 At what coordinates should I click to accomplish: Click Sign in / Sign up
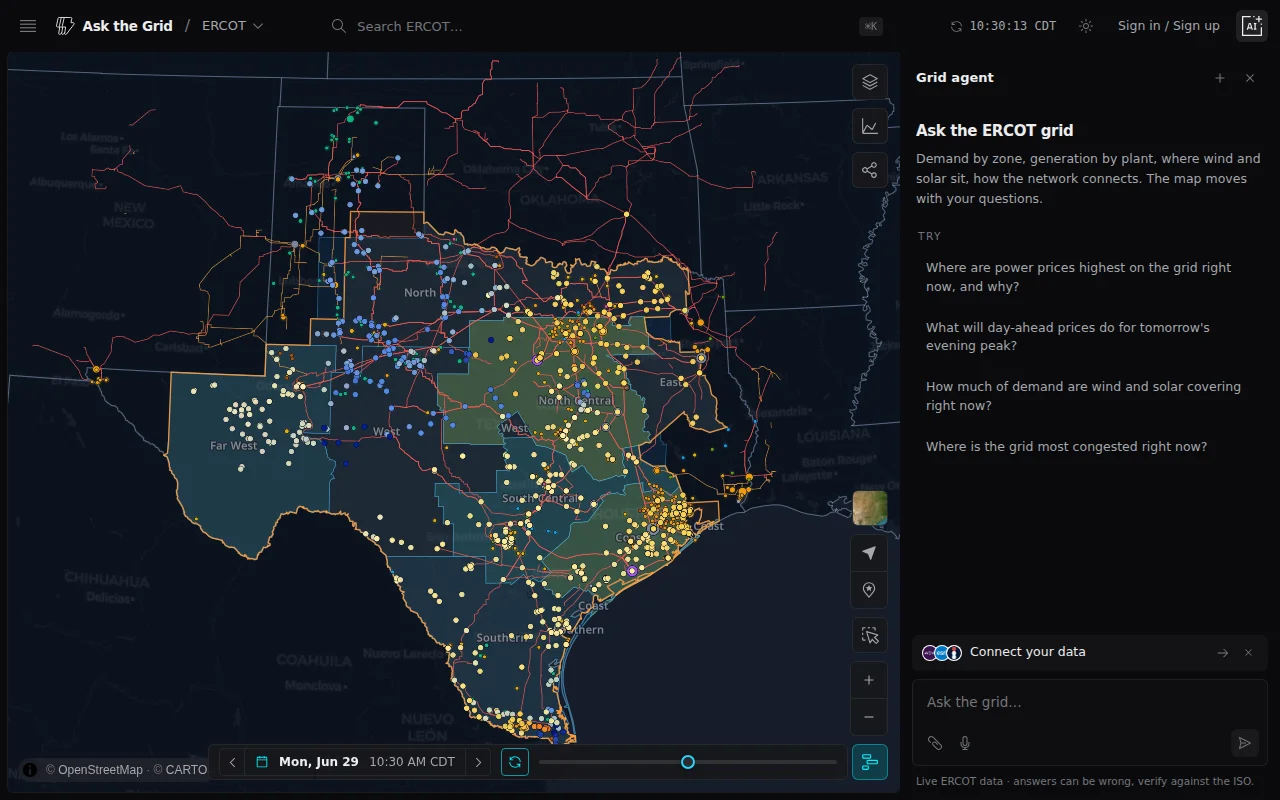[1168, 26]
